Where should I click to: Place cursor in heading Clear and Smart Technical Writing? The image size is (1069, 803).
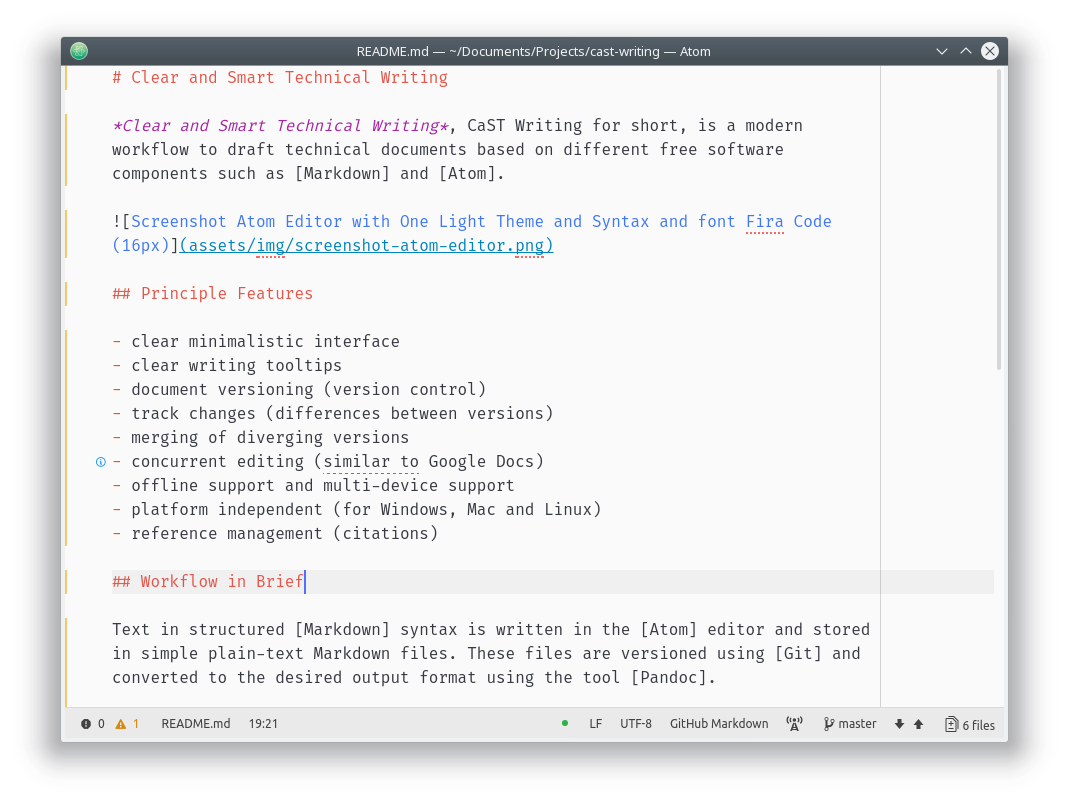(280, 78)
